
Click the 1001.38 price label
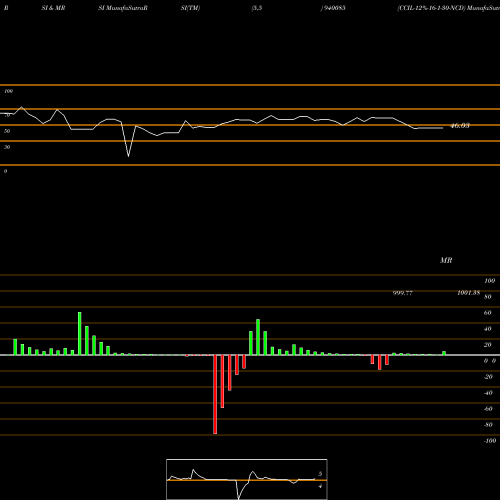point(468,293)
